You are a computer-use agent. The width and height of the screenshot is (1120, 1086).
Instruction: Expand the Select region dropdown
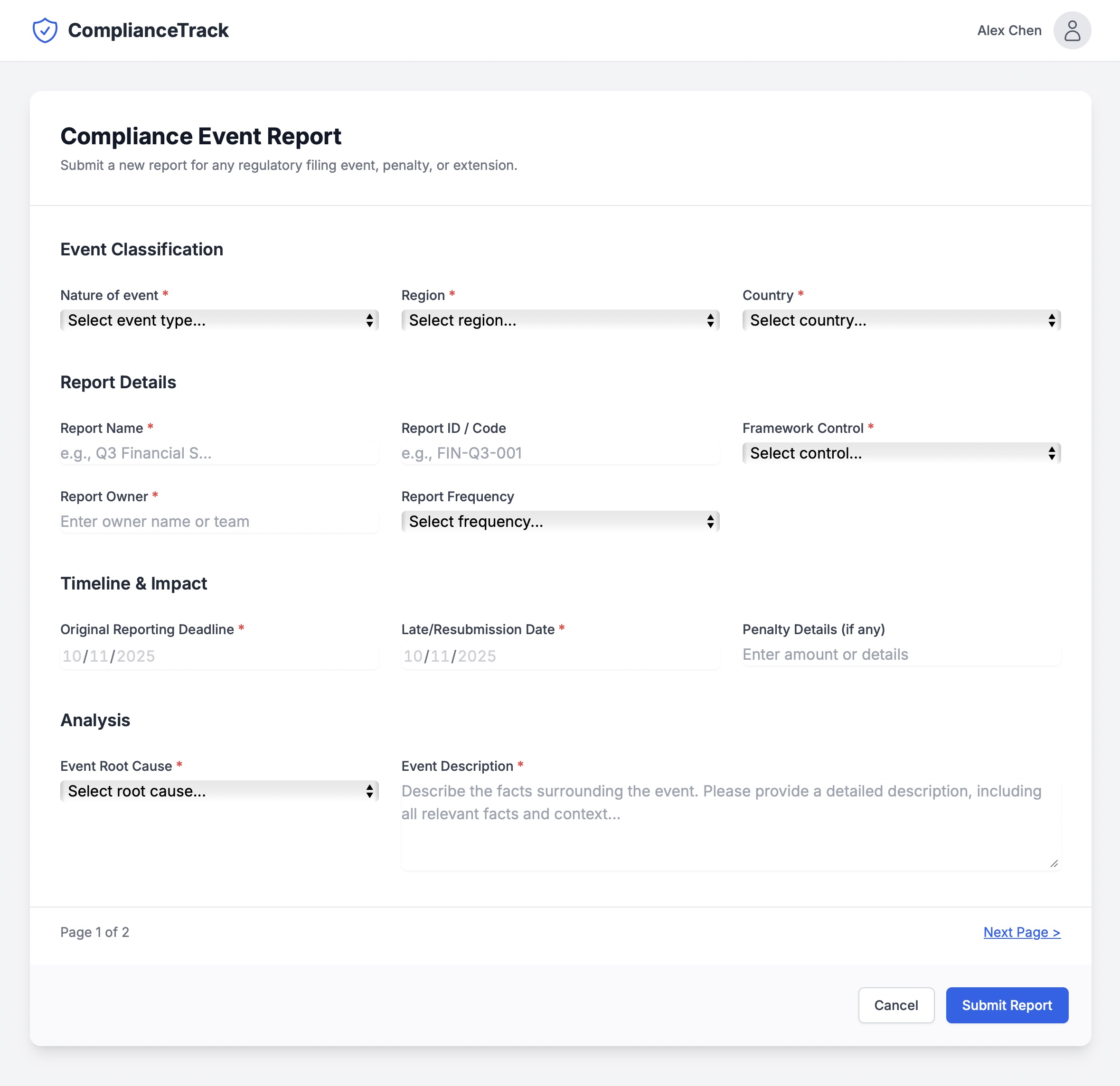[560, 320]
